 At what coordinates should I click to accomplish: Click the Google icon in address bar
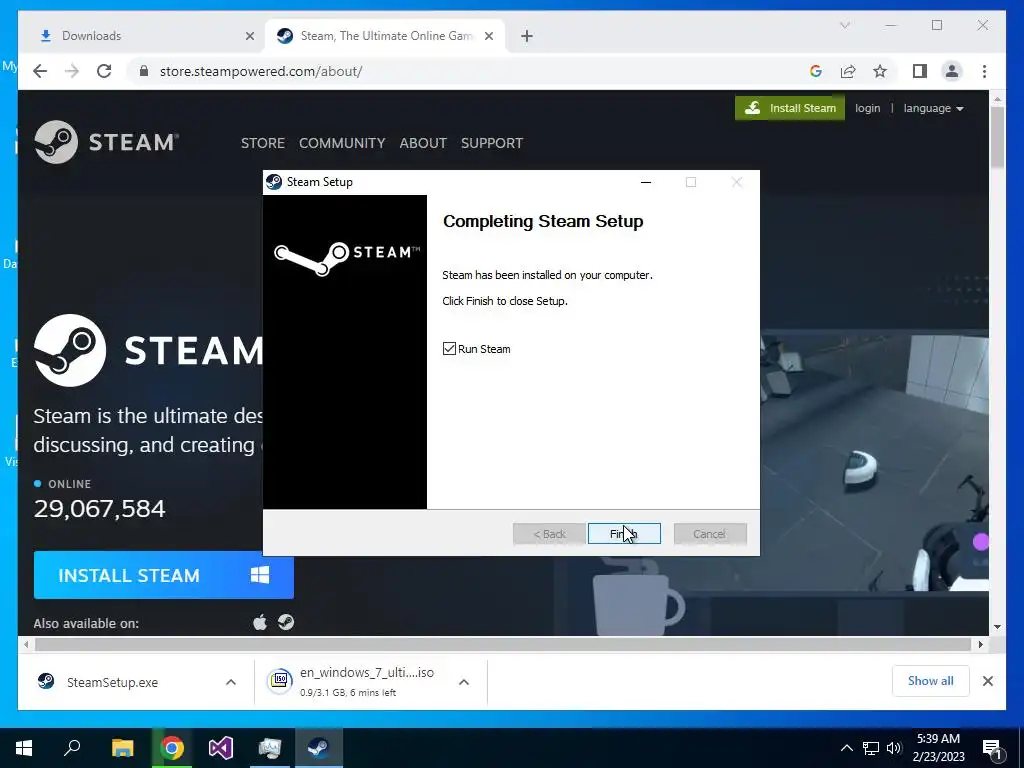click(x=816, y=71)
